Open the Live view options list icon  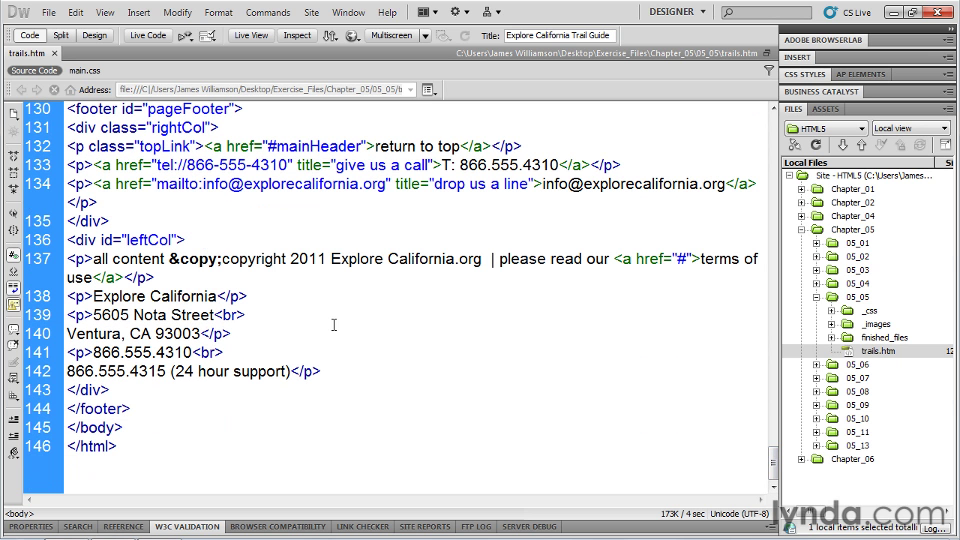click(429, 89)
